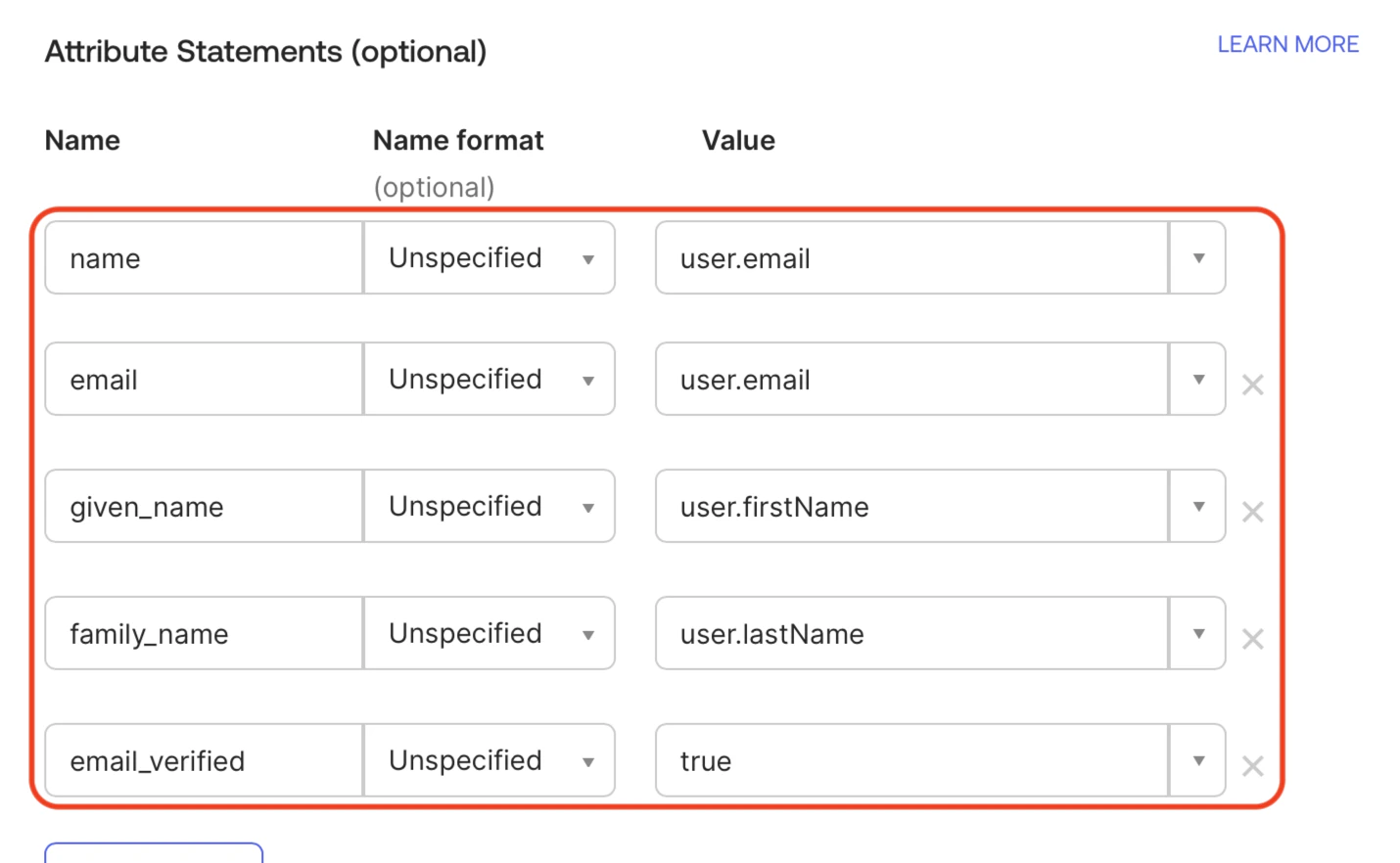Expand value arrow next to user.firstName
The height and width of the screenshot is (863, 1400).
point(1198,507)
